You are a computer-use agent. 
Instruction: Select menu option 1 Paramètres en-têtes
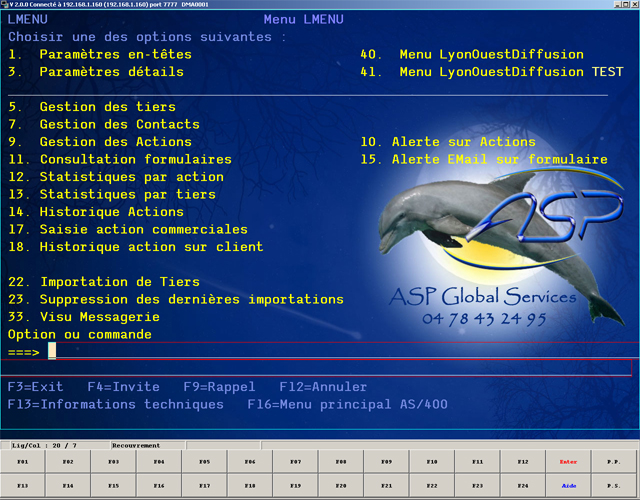tap(100, 54)
